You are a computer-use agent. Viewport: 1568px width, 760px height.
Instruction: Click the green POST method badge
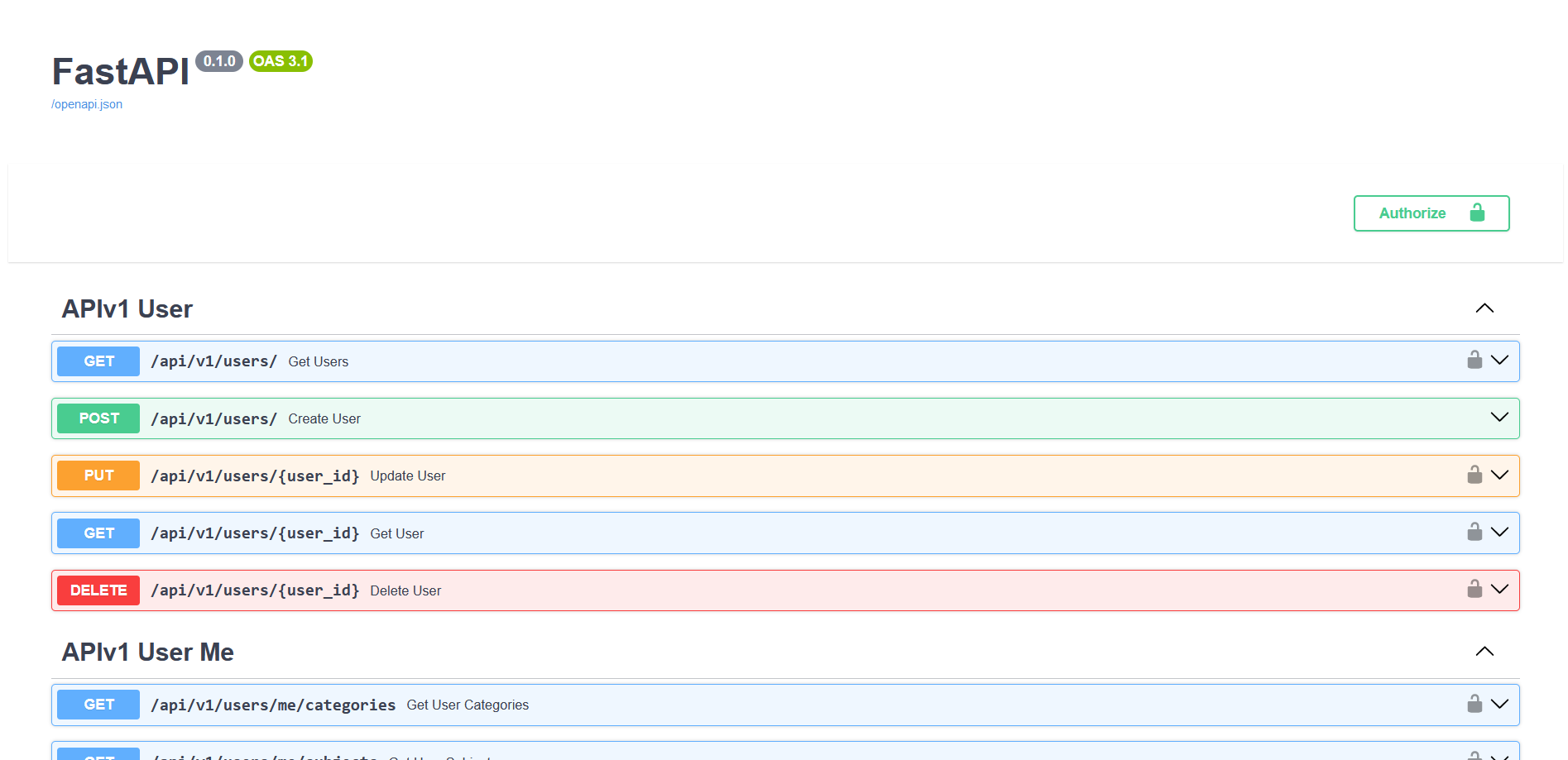click(x=98, y=418)
